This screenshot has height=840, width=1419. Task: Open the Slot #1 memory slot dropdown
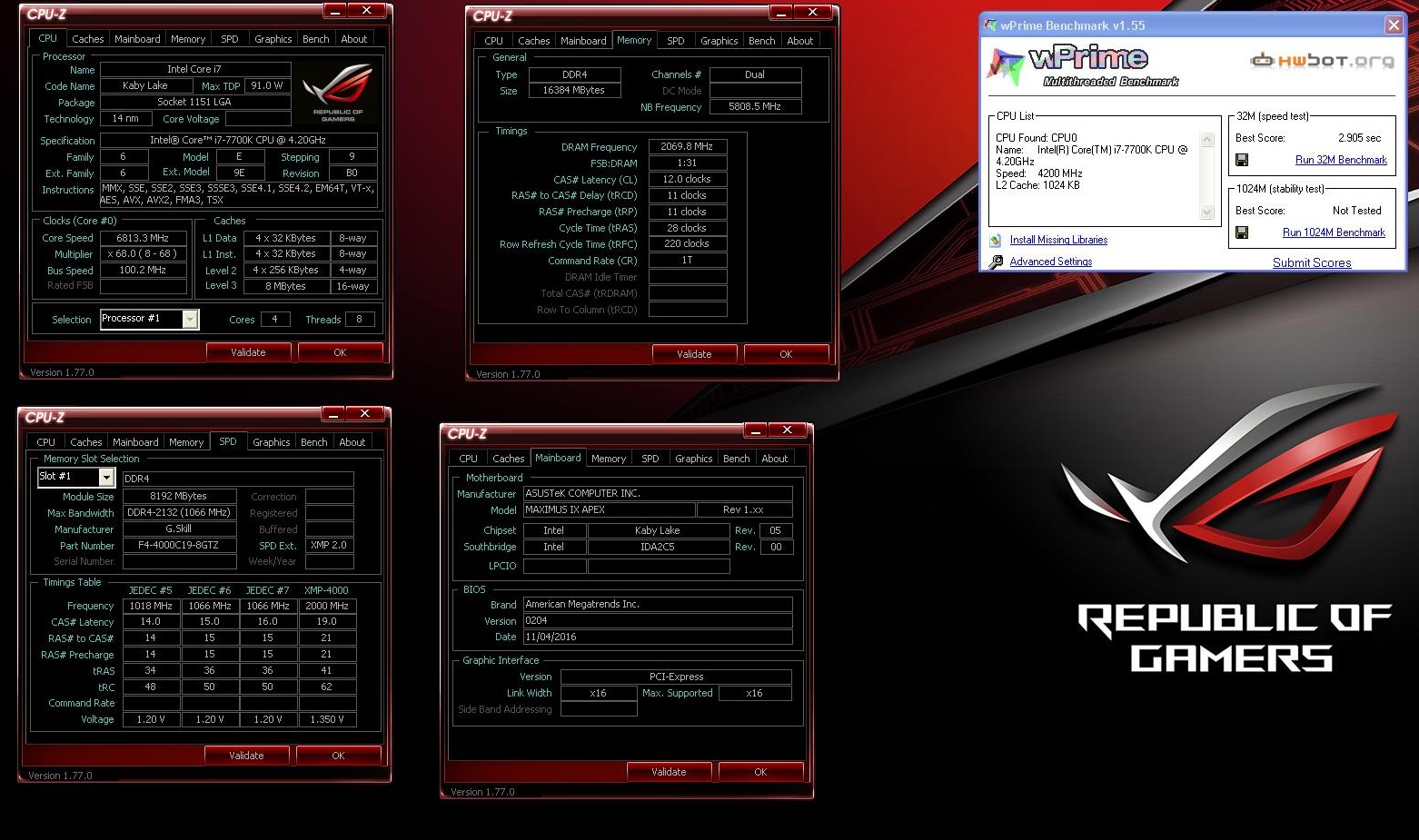pyautogui.click(x=106, y=478)
